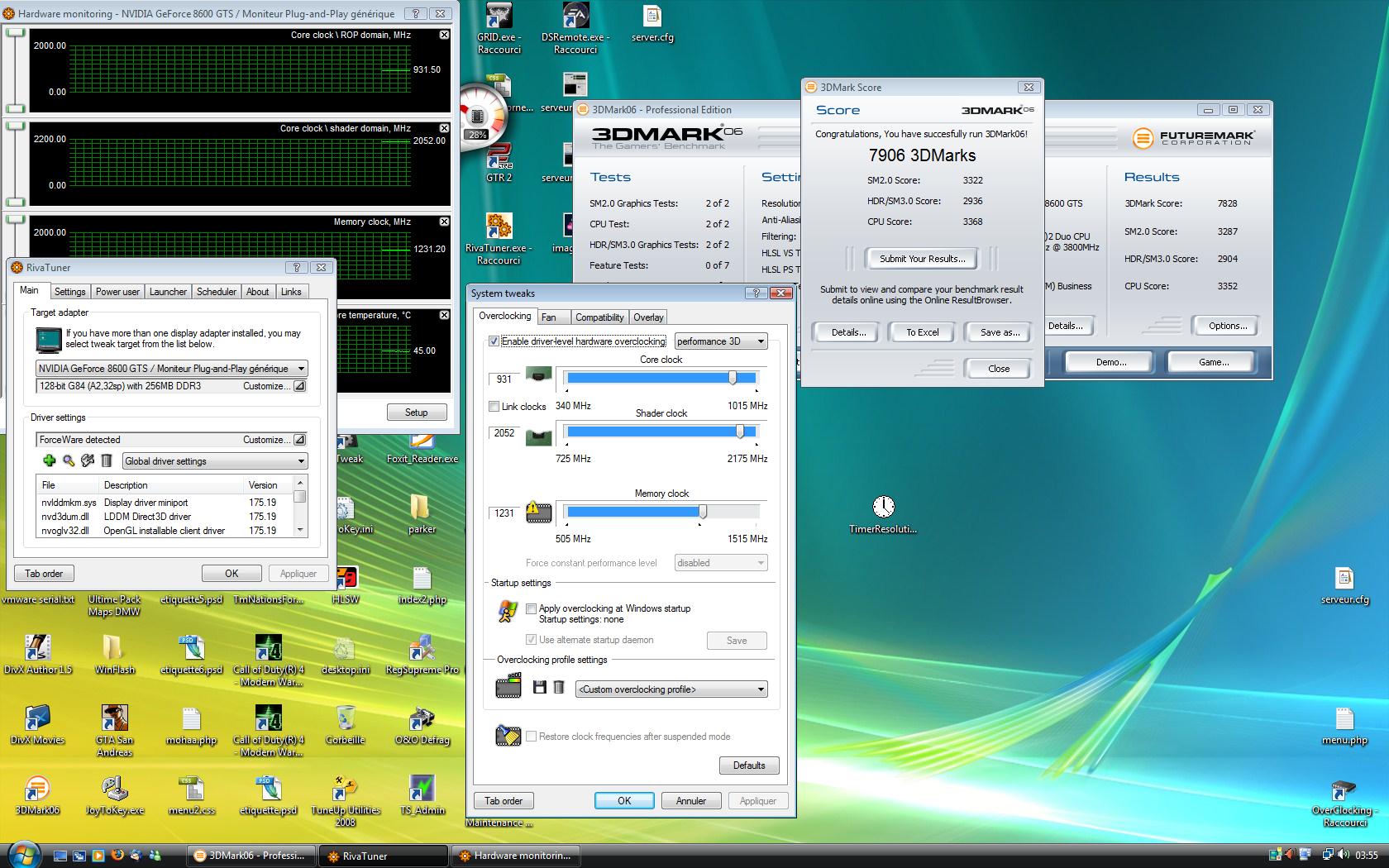Open the performance 3D dropdown

(721, 341)
